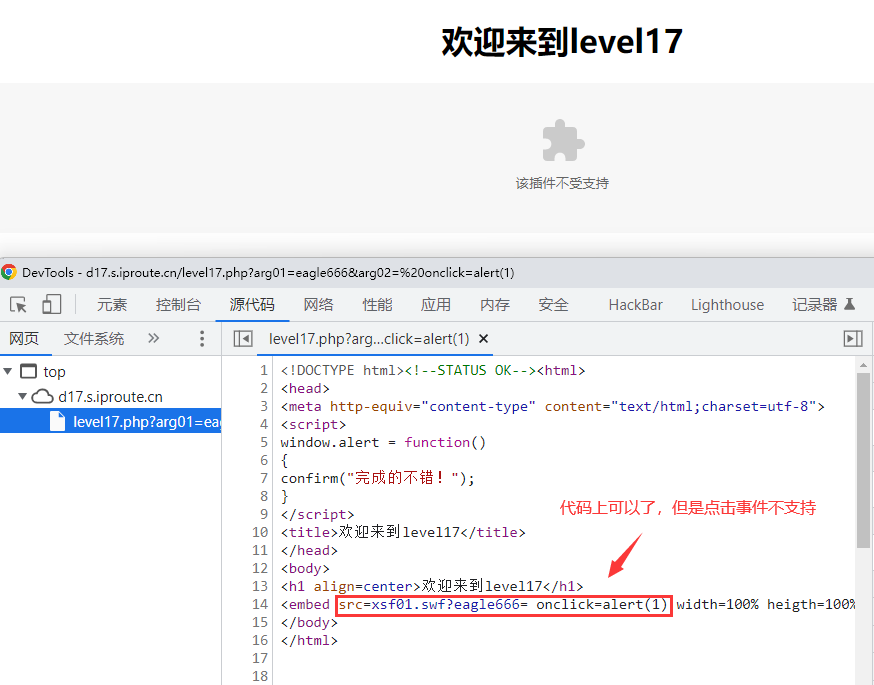The image size is (874, 685).
Task: Open the 控制台 (Console) tab
Action: 178,305
